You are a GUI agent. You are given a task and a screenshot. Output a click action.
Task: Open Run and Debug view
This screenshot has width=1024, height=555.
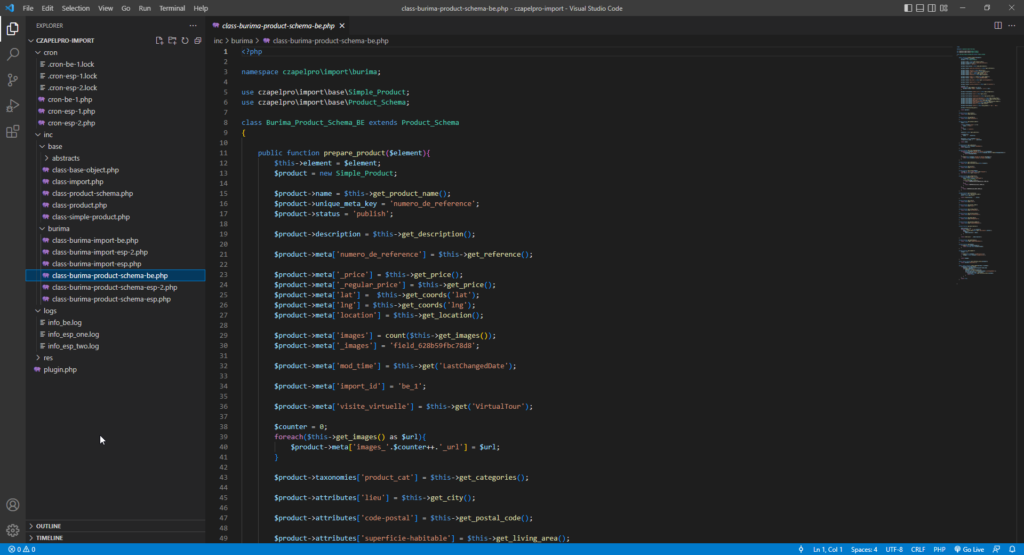12,106
